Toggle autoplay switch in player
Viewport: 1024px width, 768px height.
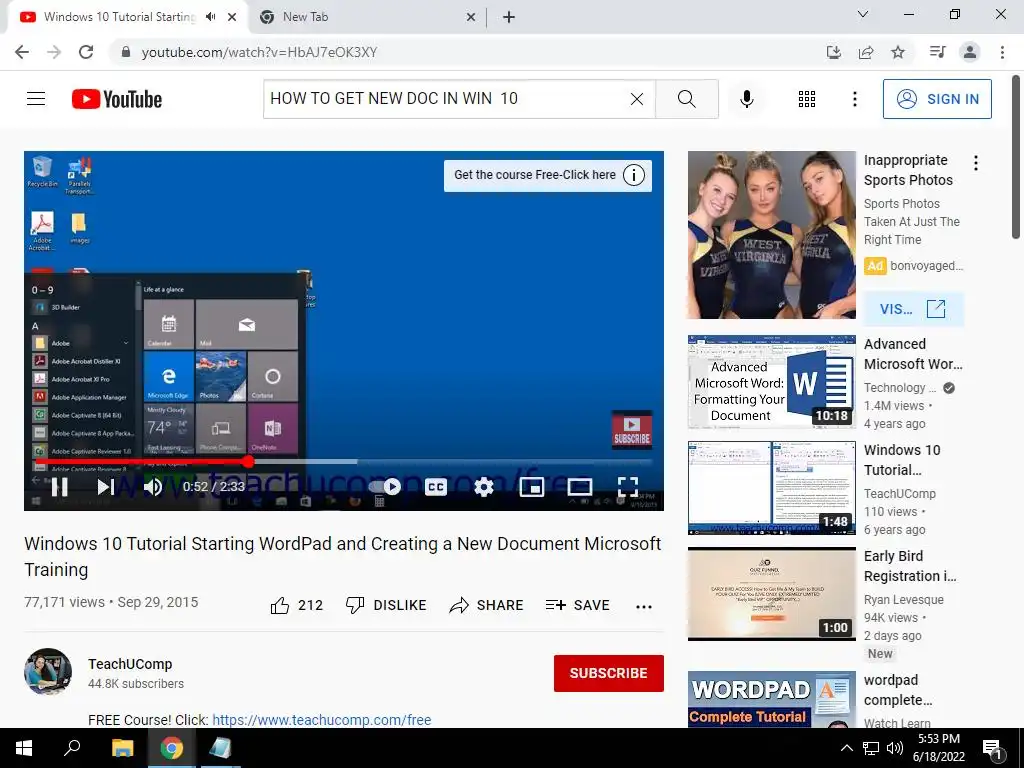click(385, 487)
